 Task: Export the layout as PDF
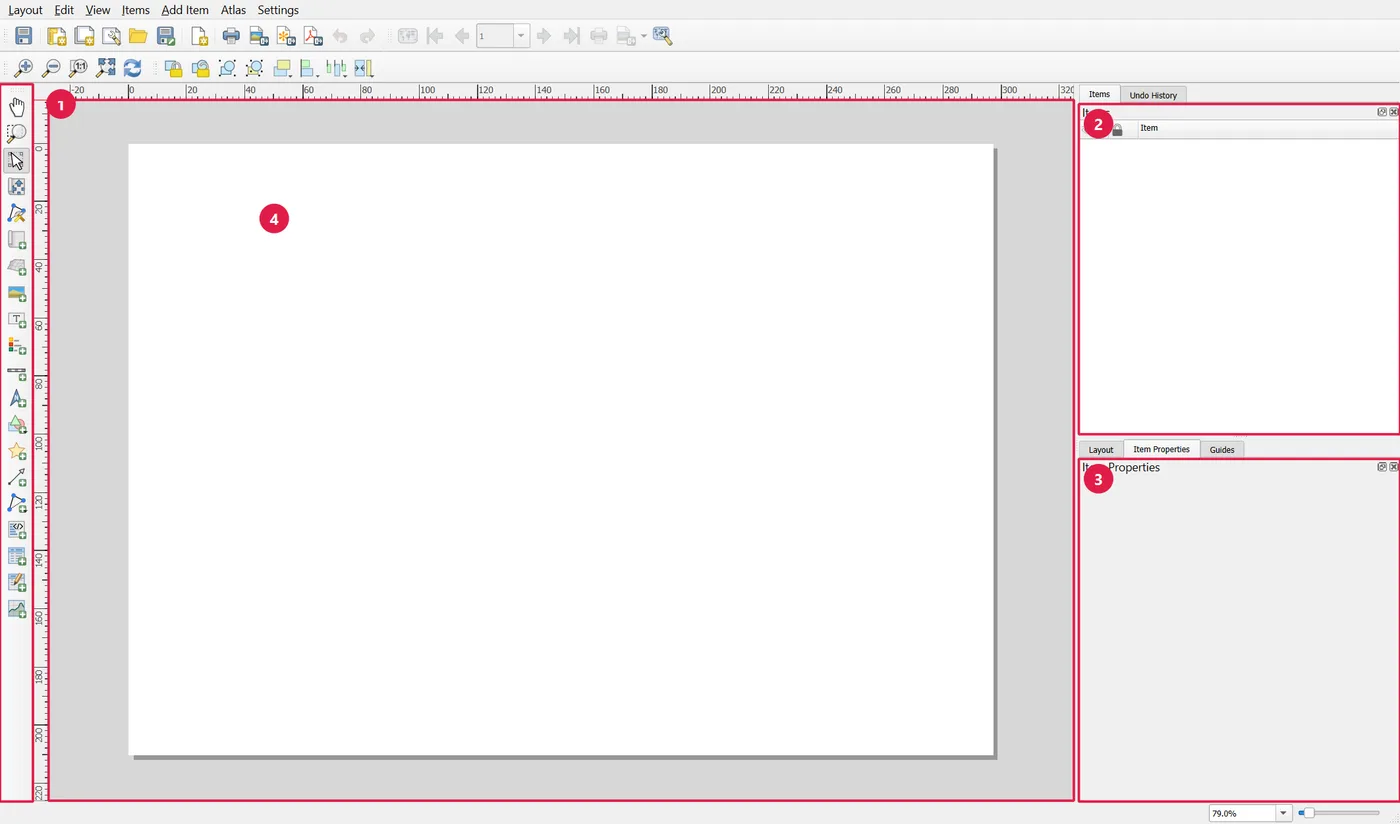[313, 36]
